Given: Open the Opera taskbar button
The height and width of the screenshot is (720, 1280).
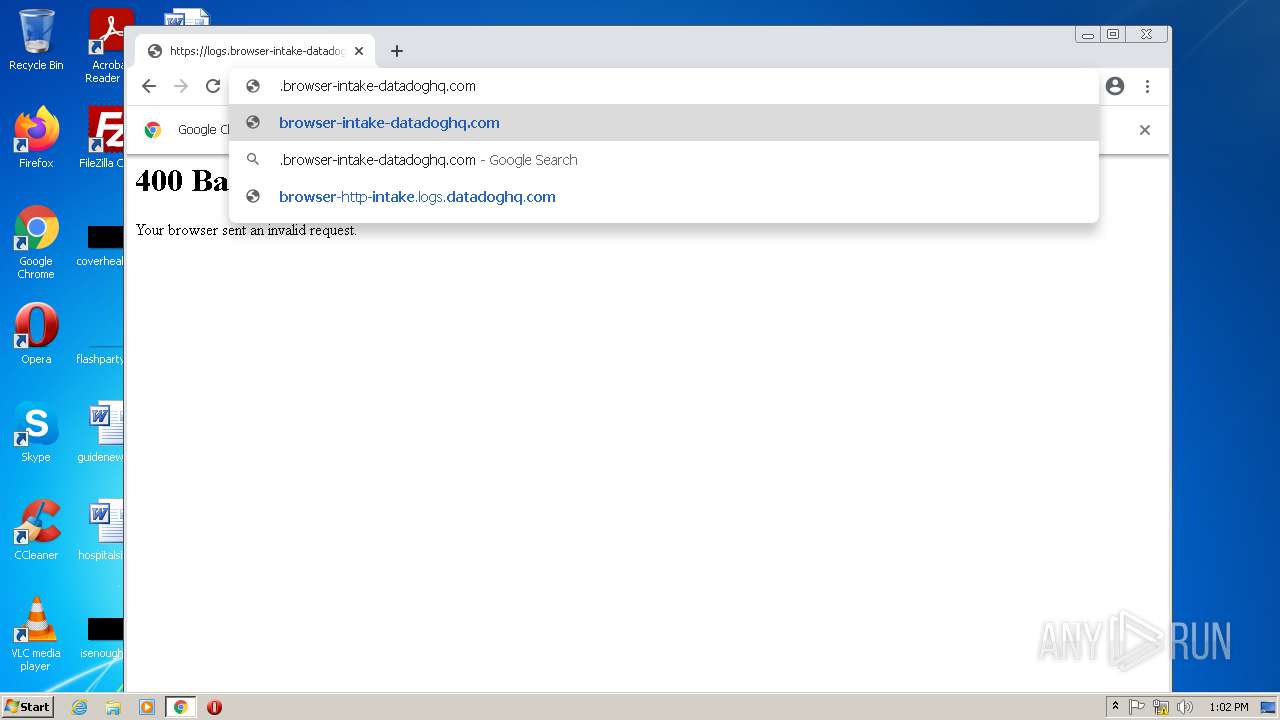Looking at the screenshot, I should coord(214,707).
